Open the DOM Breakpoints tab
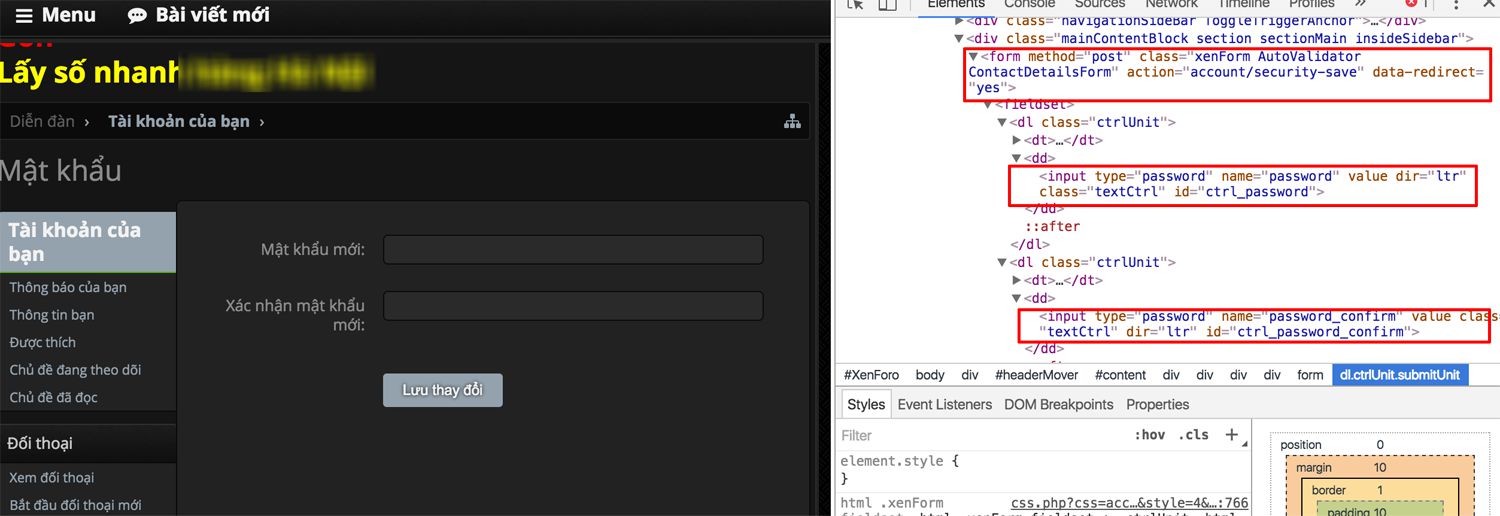 coord(1059,404)
